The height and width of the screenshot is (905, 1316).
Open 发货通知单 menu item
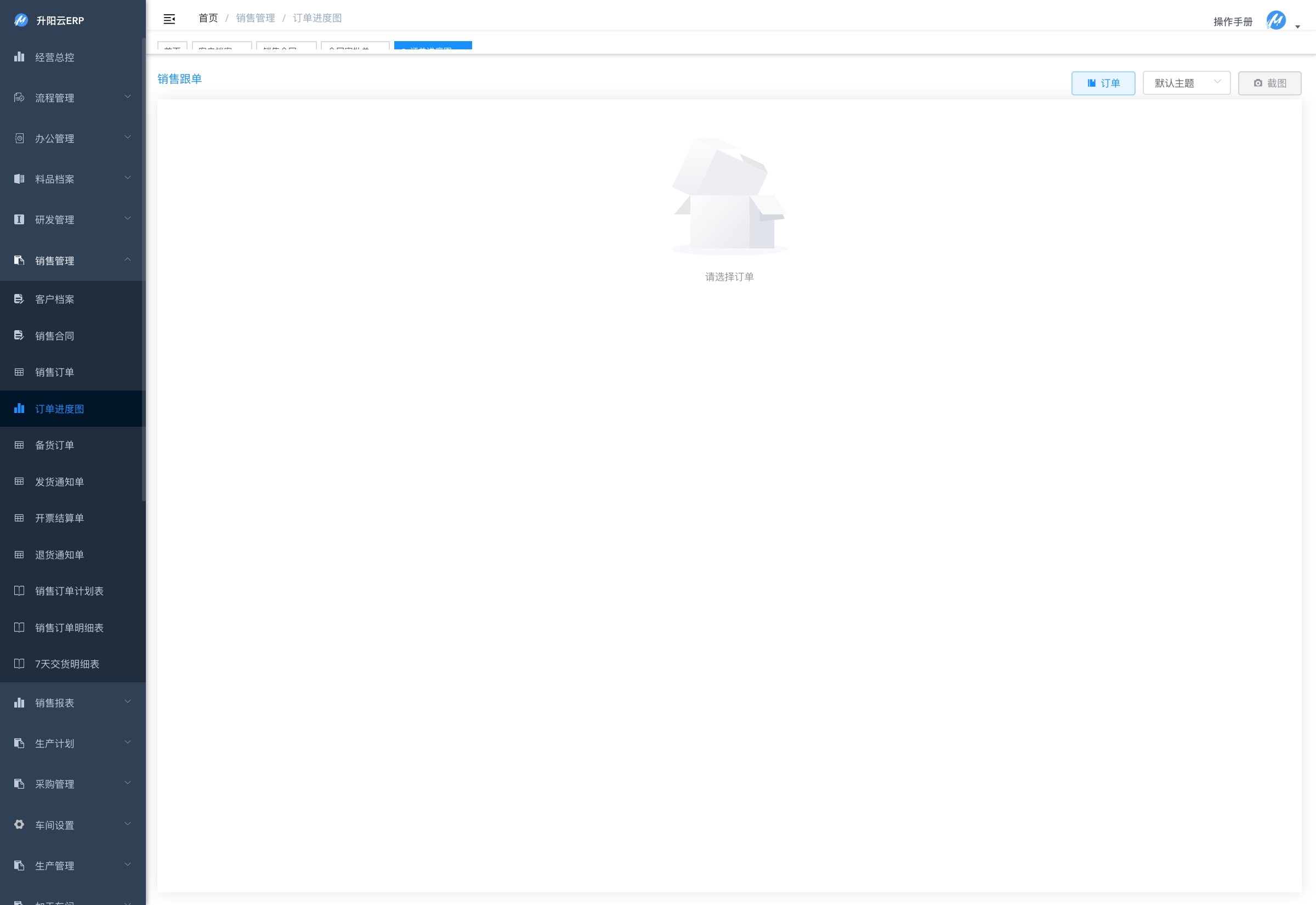pyautogui.click(x=59, y=482)
